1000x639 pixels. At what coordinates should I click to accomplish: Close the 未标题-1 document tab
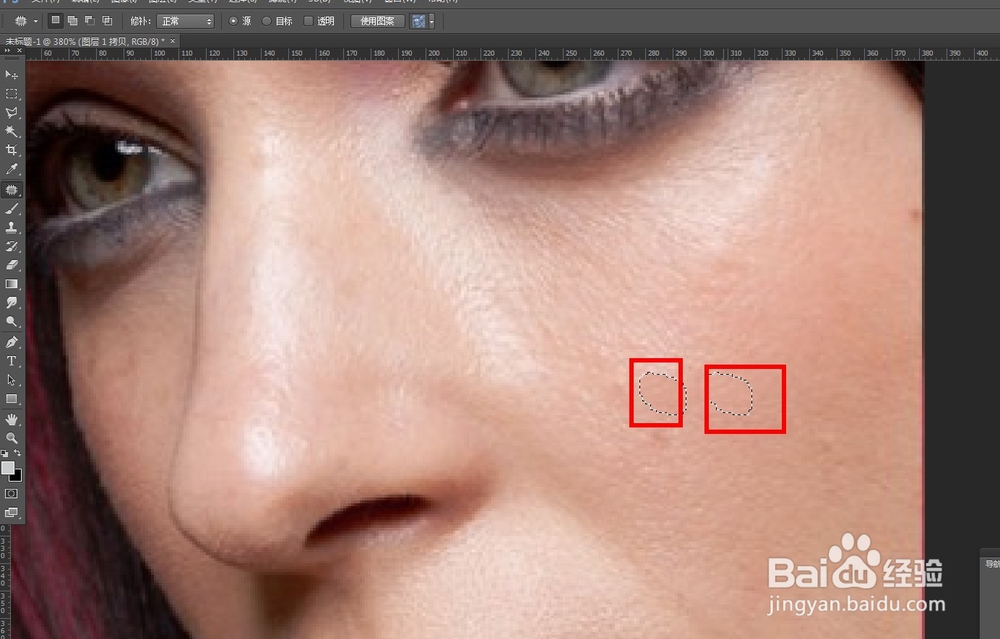click(x=172, y=41)
